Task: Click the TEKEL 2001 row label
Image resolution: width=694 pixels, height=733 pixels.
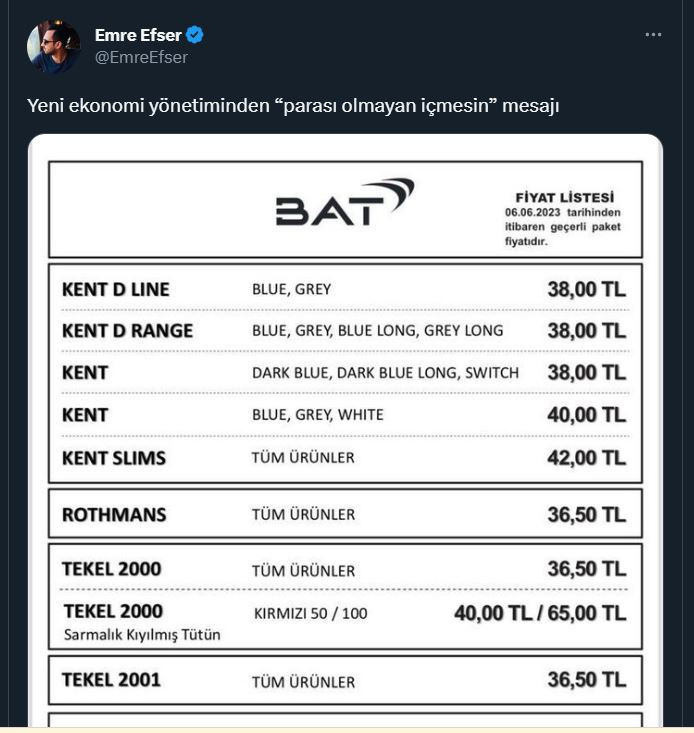Action: [111, 680]
